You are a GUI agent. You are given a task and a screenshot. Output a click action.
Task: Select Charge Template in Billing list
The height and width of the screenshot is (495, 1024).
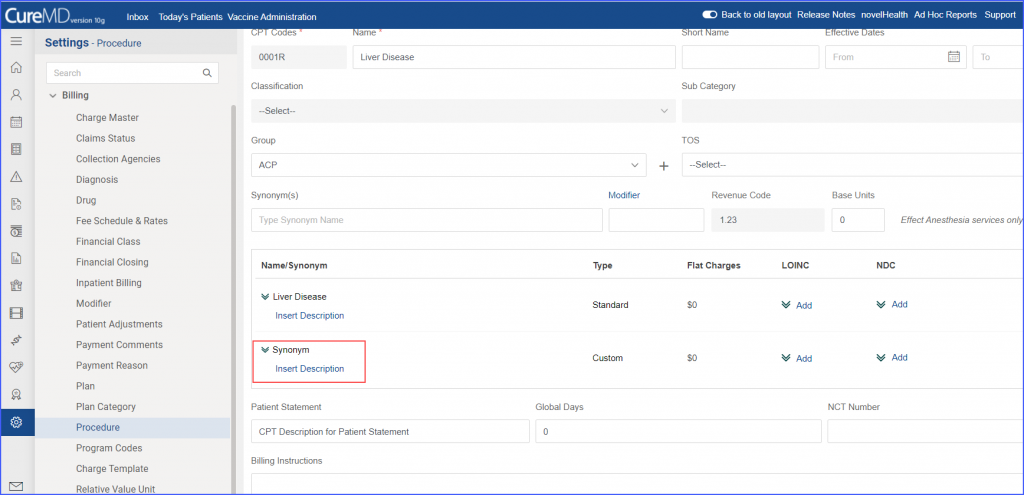pos(112,469)
